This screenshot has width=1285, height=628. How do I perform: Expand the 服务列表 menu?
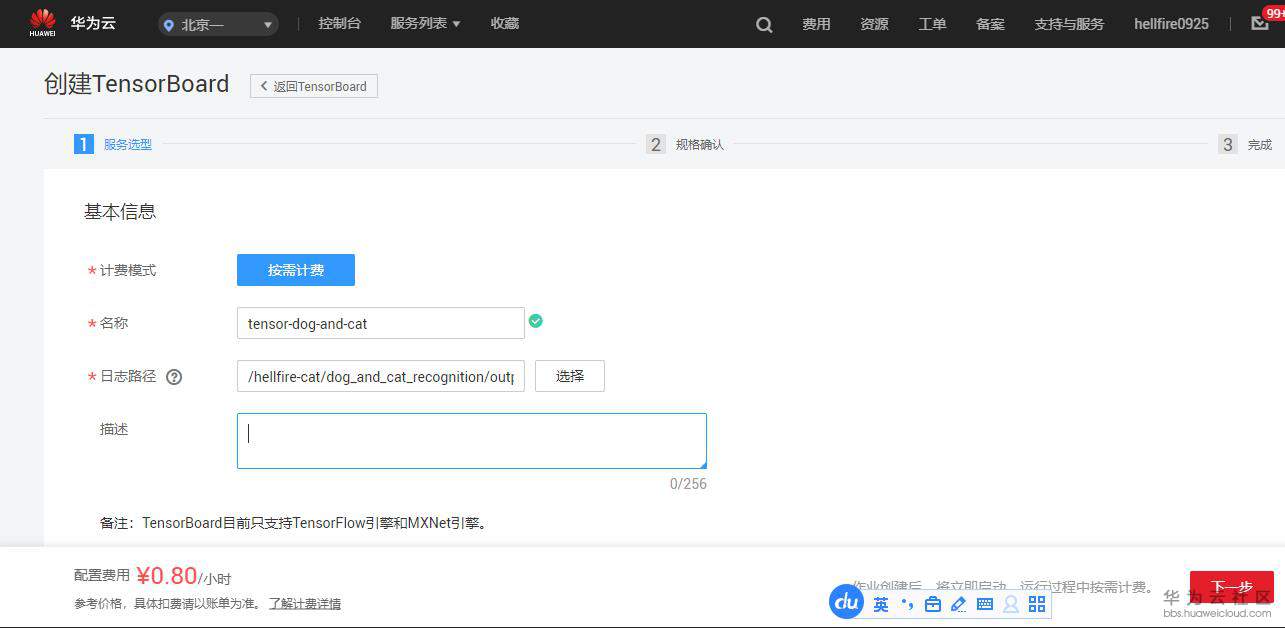coord(425,23)
